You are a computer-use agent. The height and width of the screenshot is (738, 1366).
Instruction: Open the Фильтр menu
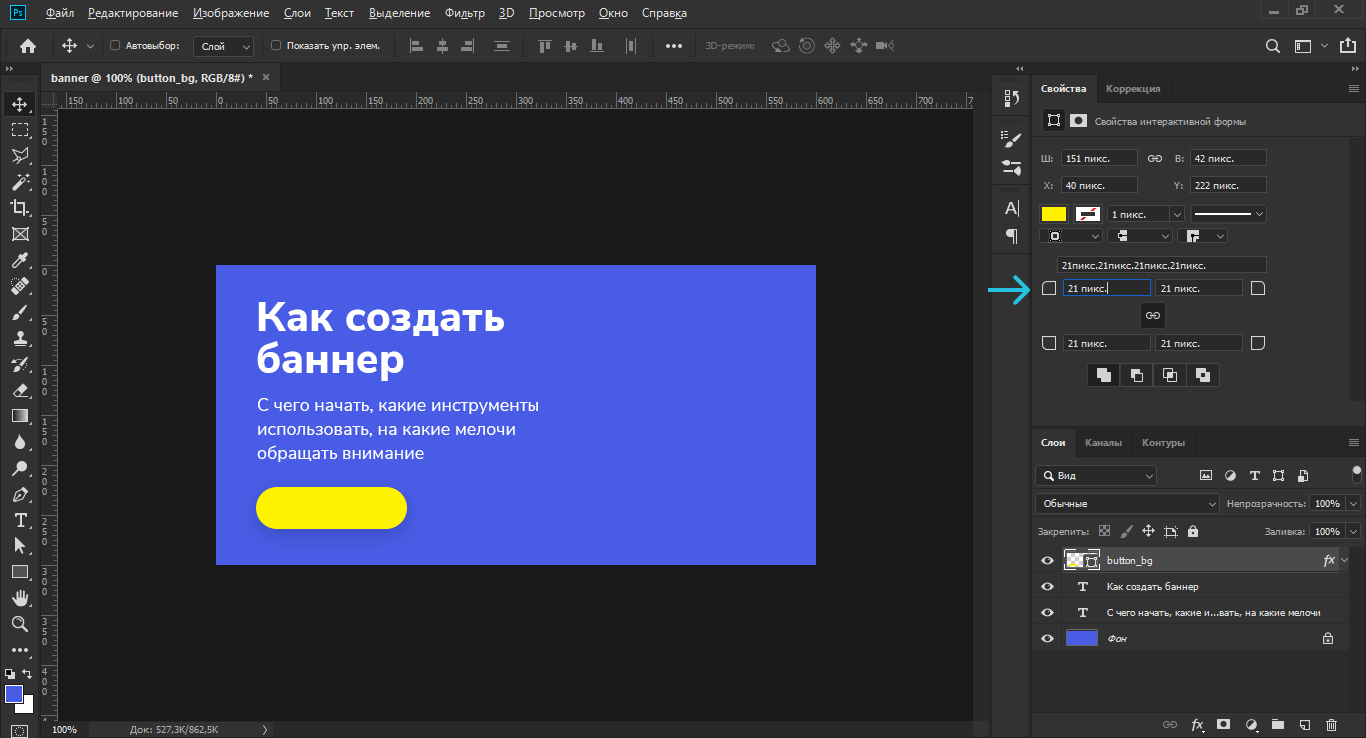tap(465, 13)
